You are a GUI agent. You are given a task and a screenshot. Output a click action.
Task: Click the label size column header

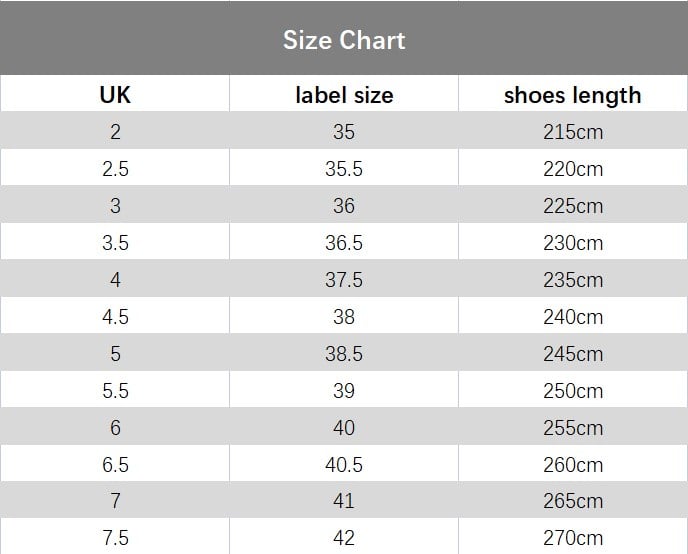(344, 95)
